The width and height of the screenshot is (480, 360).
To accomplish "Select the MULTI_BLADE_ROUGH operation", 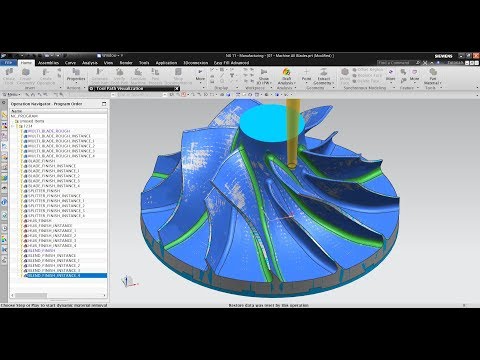I will tap(49, 131).
